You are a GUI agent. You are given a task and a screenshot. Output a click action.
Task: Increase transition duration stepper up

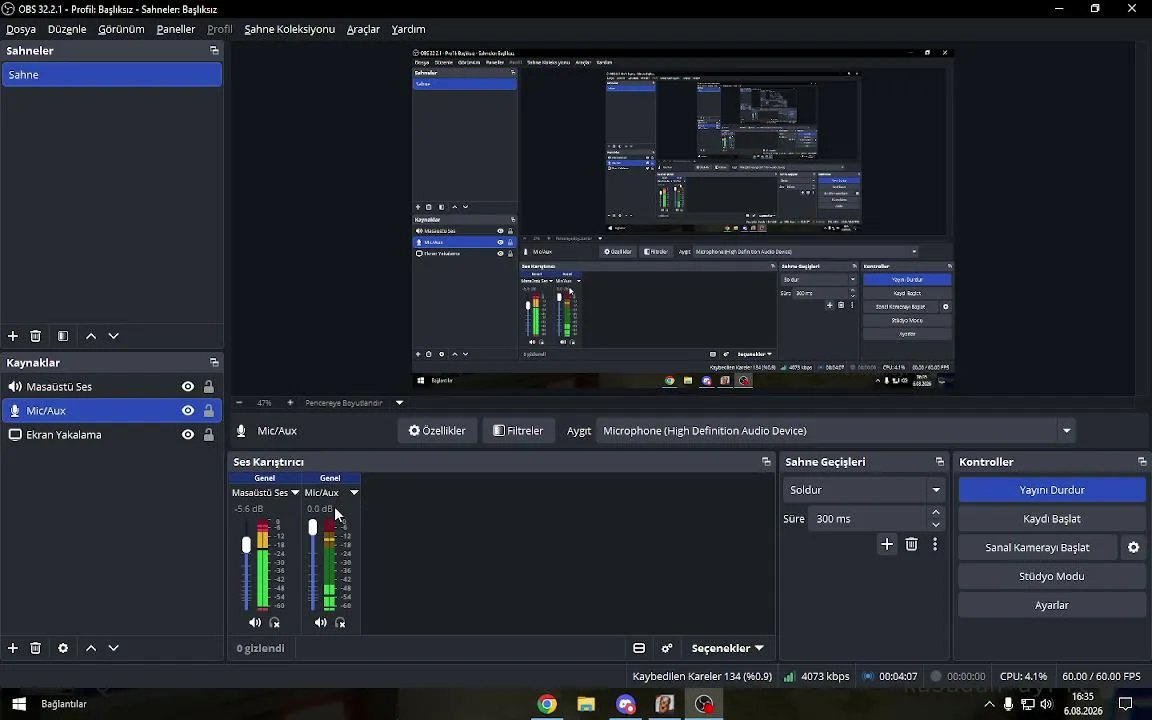pos(935,512)
